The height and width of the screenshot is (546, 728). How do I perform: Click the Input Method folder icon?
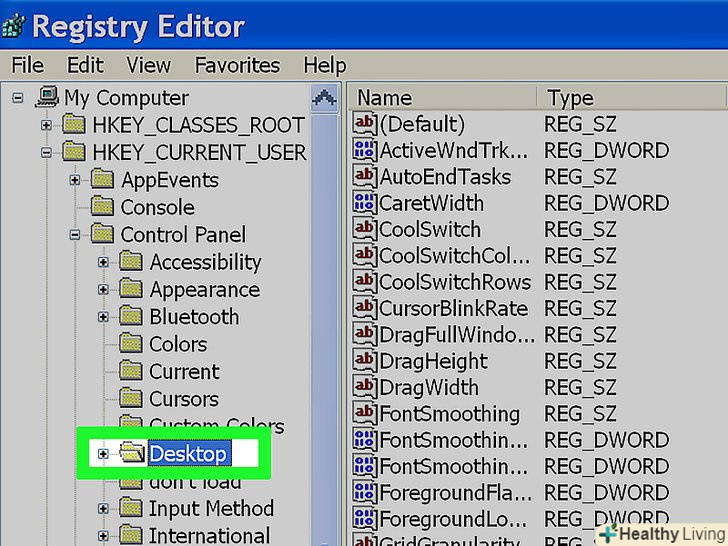(x=131, y=507)
